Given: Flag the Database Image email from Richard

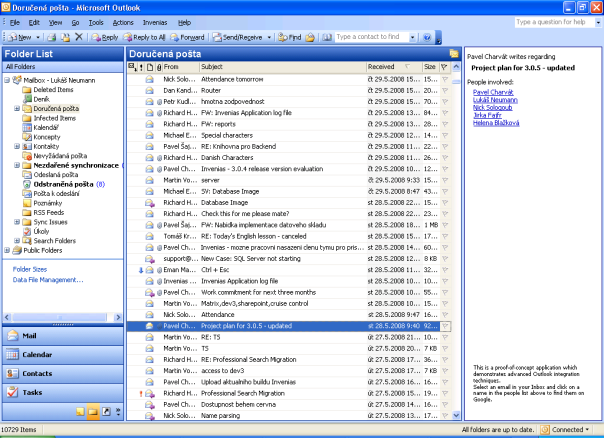Looking at the screenshot, I should 445,203.
